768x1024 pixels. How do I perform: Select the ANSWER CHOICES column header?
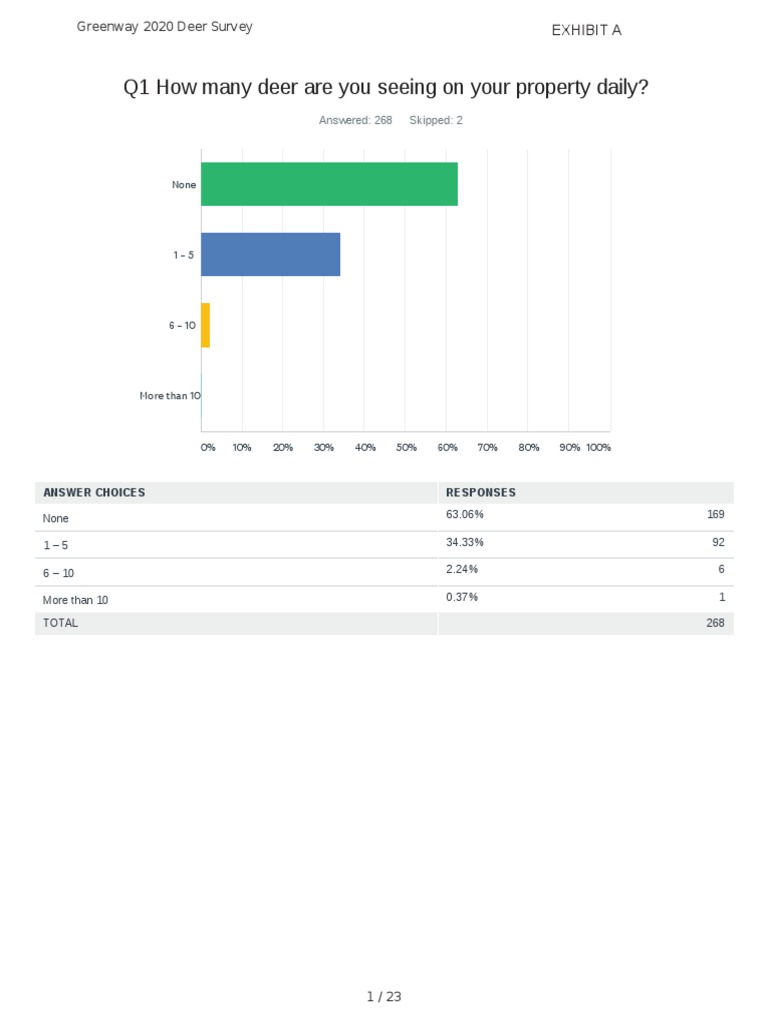tap(94, 492)
